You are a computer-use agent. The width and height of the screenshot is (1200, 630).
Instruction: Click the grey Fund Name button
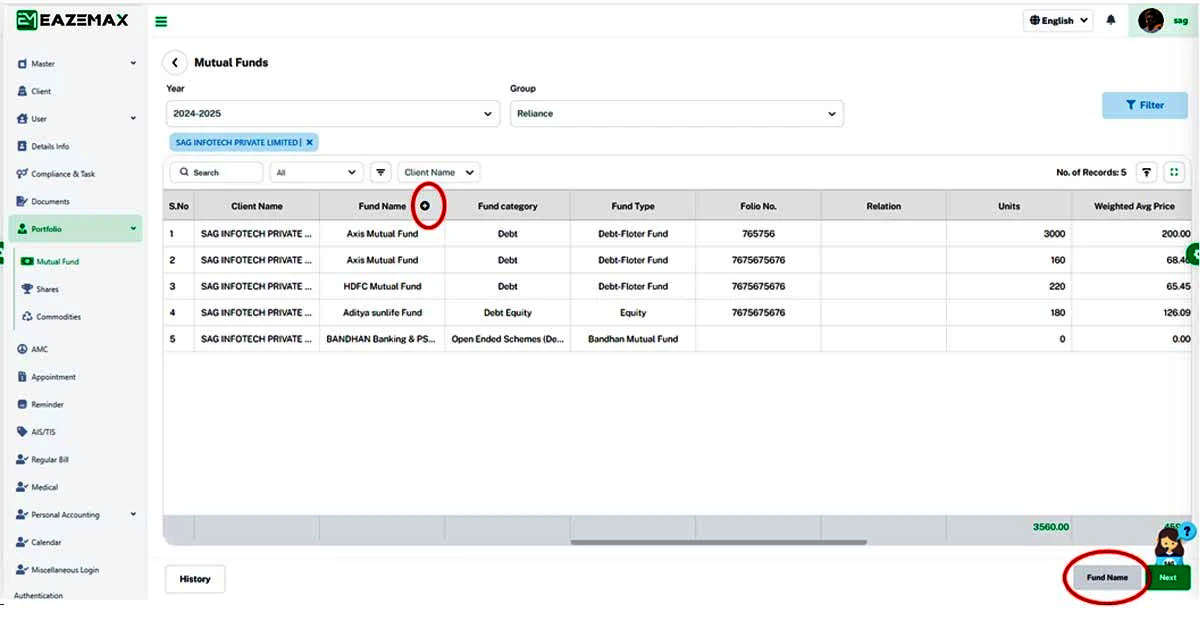pyautogui.click(x=1107, y=577)
